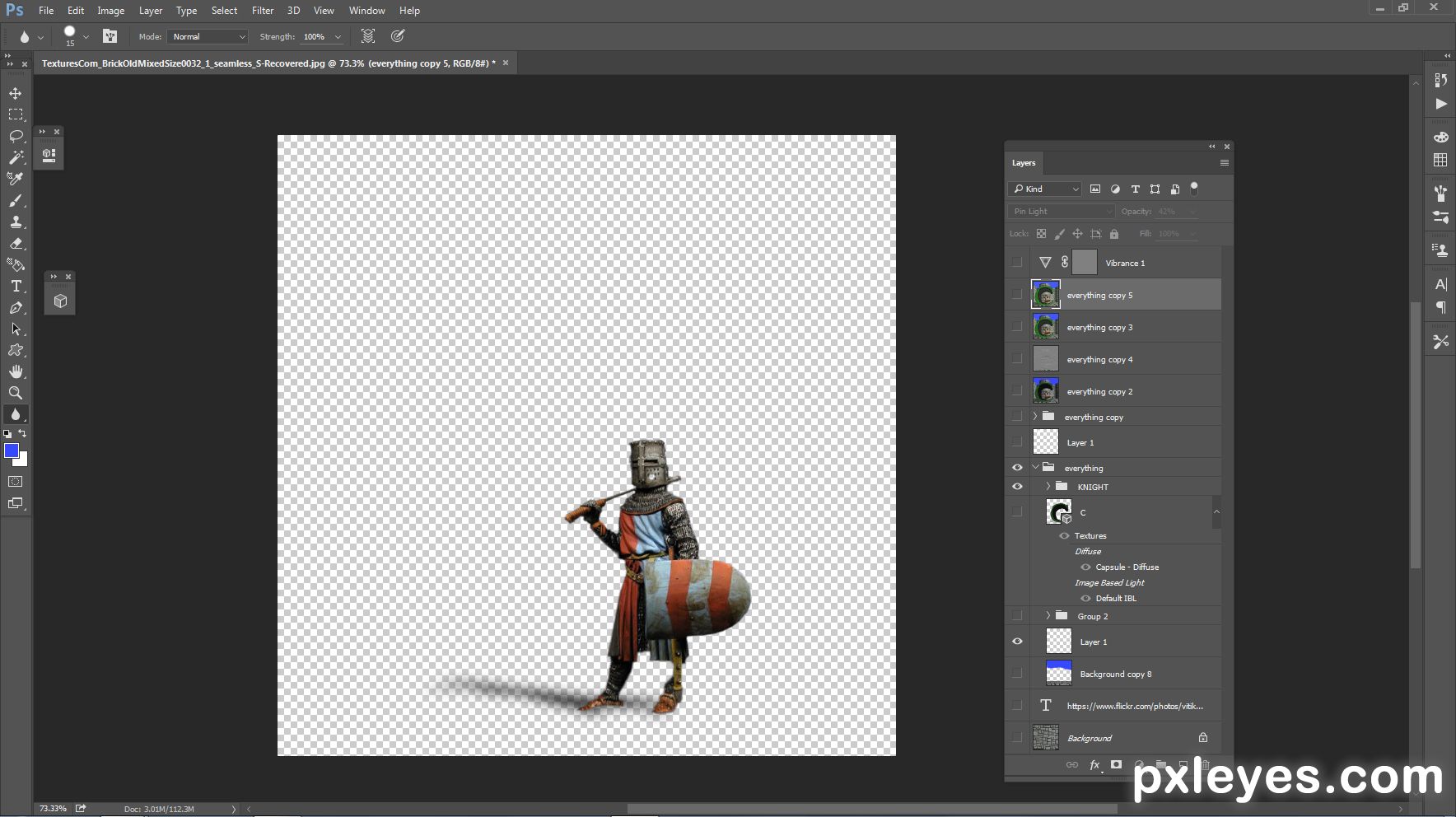Add layer mask icon
Screen dimensions: 1456x817
coord(1116,764)
